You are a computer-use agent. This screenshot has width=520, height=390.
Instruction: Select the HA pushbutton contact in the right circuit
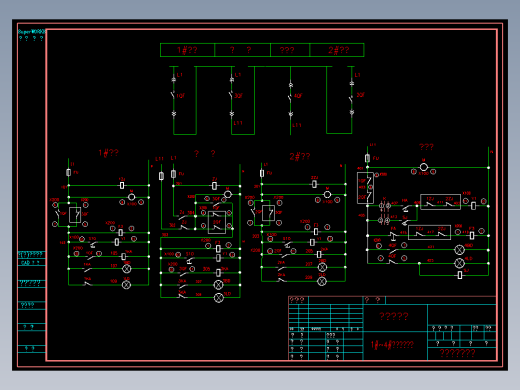(x=406, y=208)
